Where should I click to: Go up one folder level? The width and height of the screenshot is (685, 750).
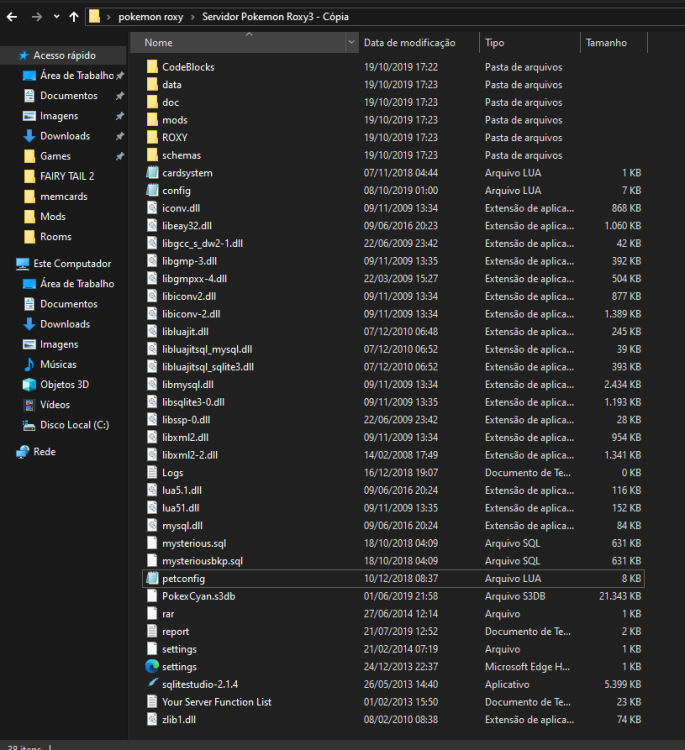tap(74, 17)
